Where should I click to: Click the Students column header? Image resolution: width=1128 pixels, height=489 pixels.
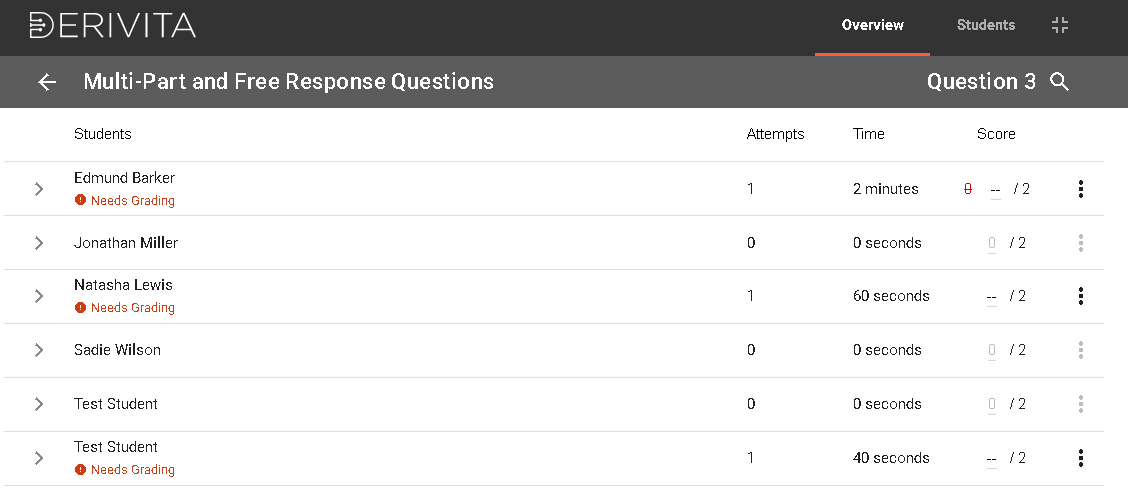[x=103, y=134]
